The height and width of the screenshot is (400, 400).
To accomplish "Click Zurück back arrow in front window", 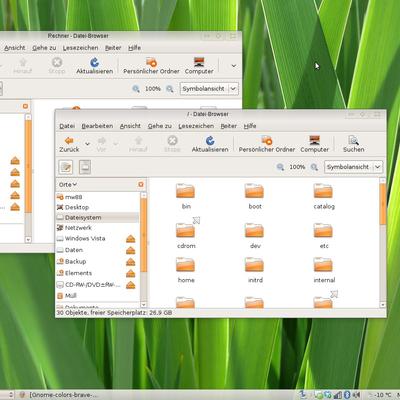I will click(69, 144).
